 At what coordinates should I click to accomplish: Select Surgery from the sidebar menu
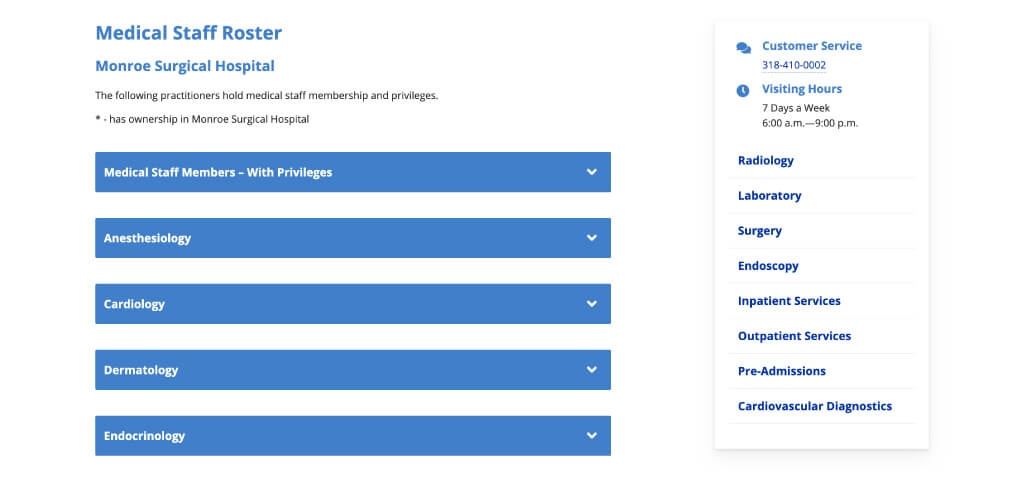tap(760, 231)
